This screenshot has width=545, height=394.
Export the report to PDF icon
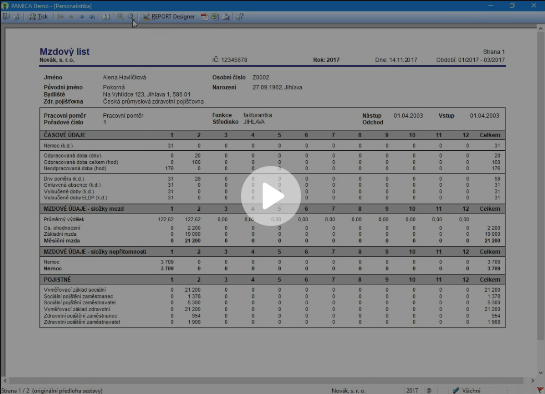point(204,17)
